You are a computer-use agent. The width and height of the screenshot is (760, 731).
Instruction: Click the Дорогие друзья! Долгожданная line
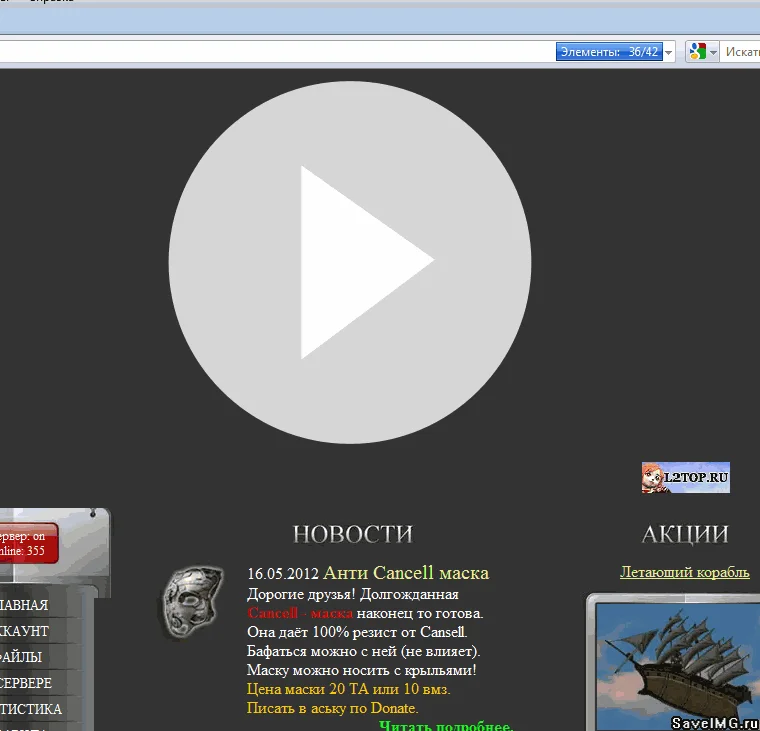click(353, 594)
